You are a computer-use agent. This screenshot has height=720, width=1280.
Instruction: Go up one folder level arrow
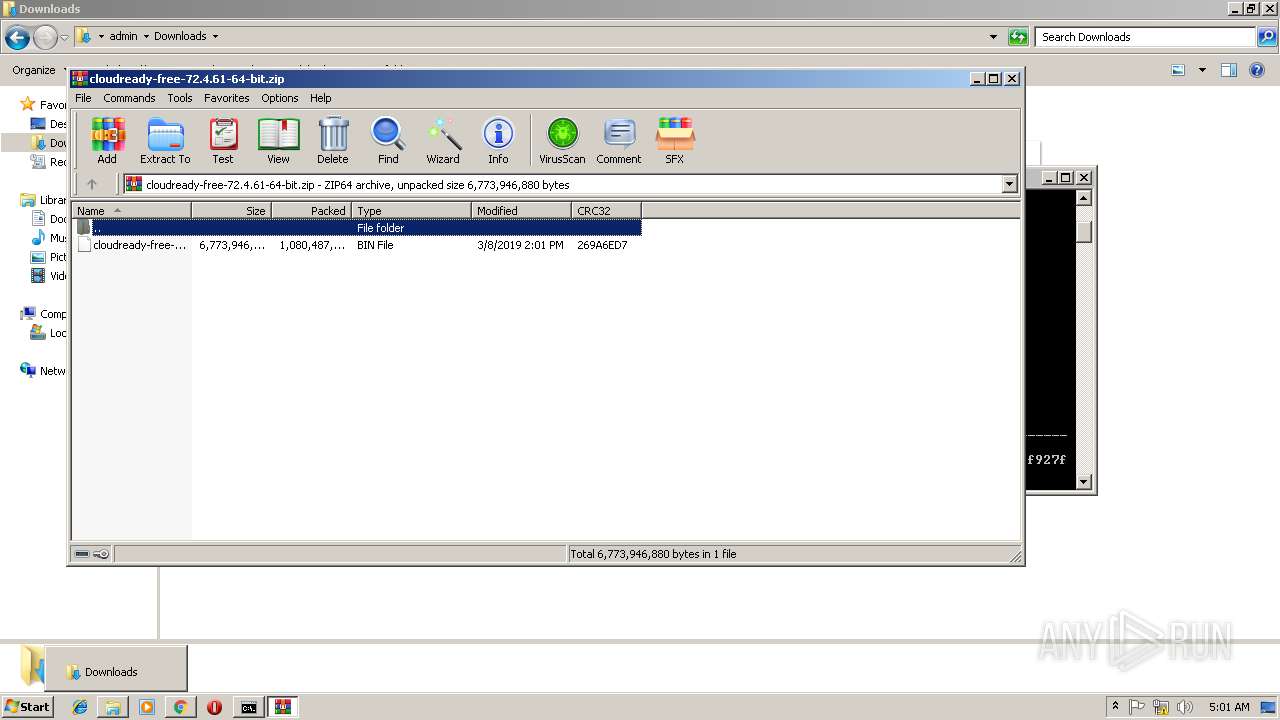[x=92, y=184]
